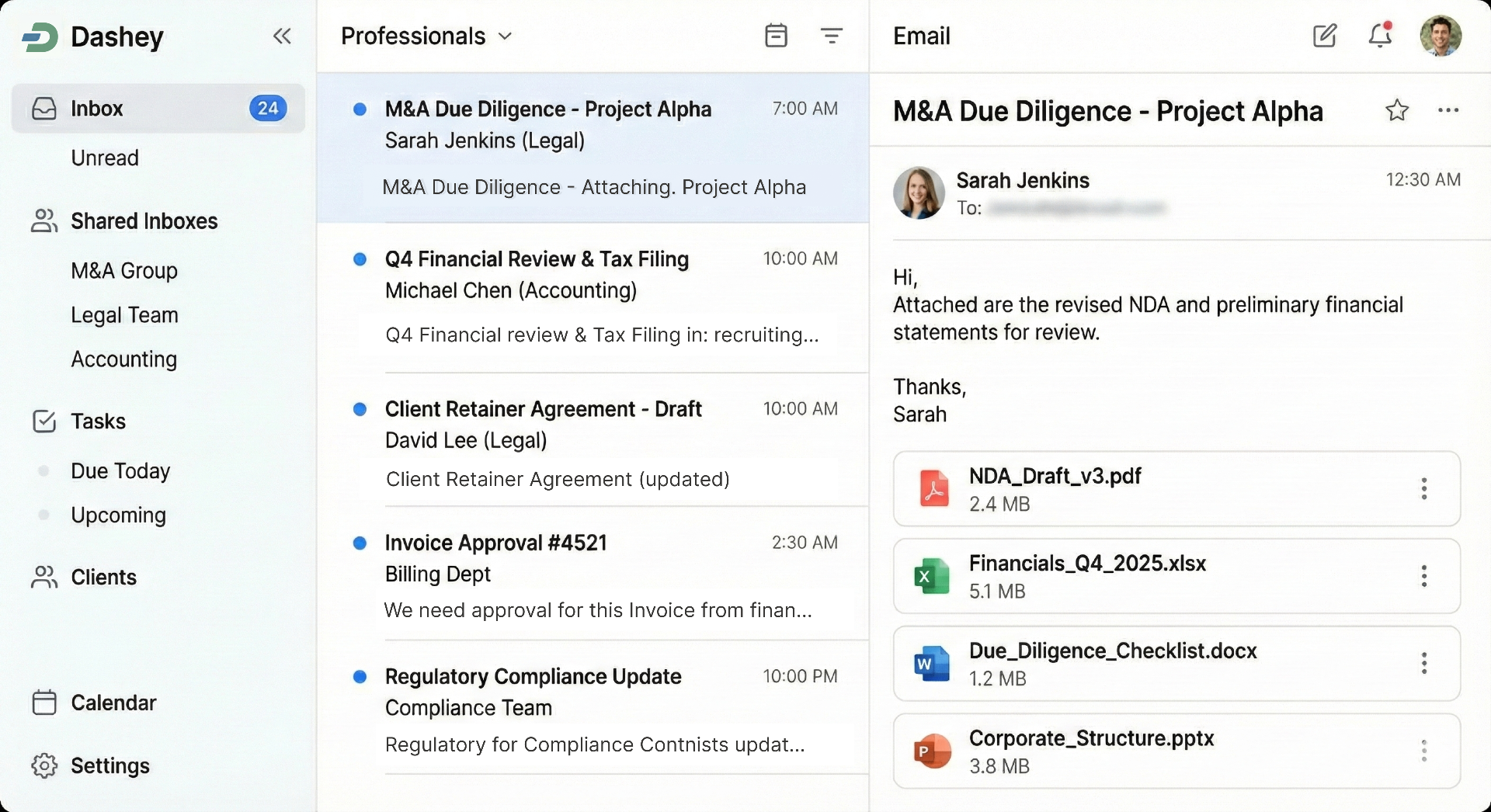Open options menu for Due_Diligence_Checklist.docx

tap(1423, 663)
